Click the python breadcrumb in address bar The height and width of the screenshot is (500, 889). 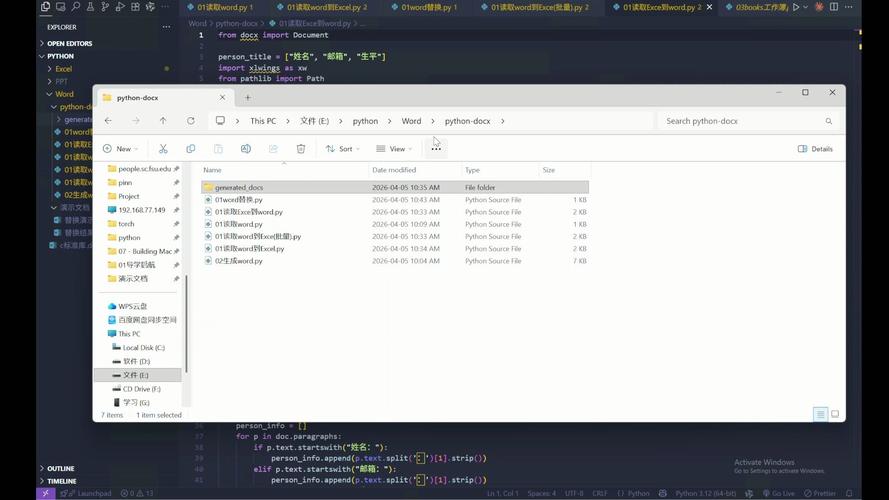(365, 121)
